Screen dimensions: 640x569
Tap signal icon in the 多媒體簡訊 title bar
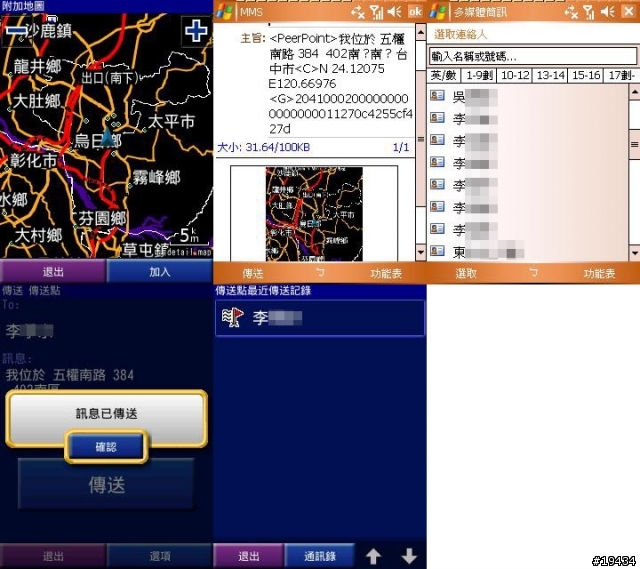(x=589, y=12)
